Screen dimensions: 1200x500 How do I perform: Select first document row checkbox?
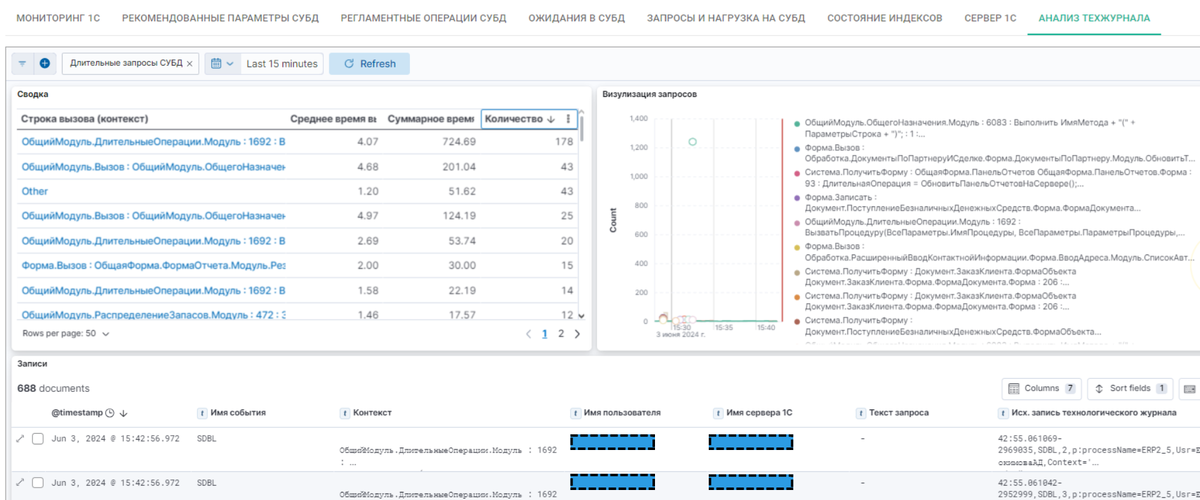(38, 439)
